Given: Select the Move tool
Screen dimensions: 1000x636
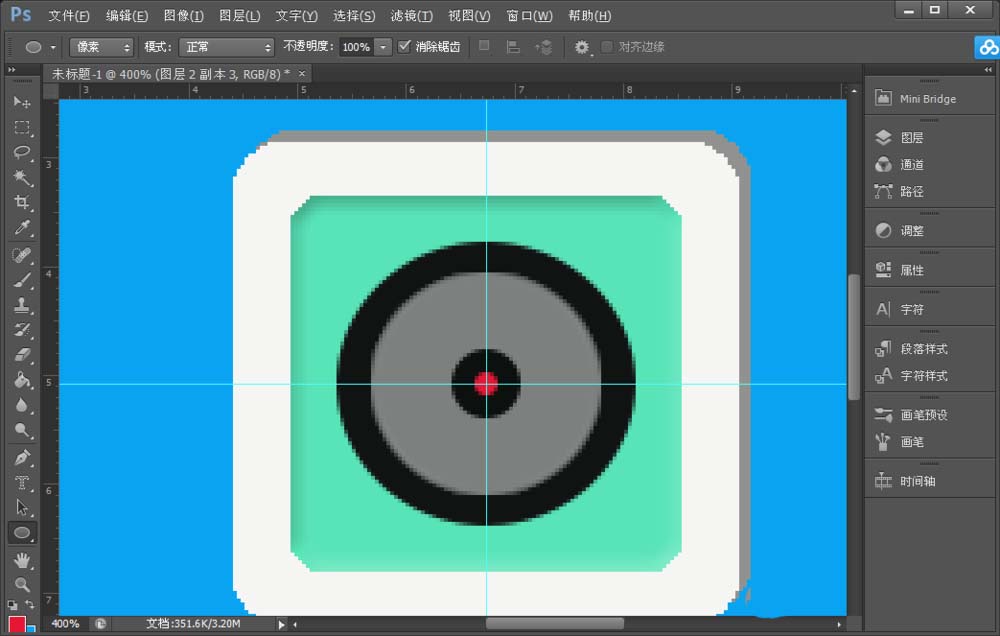Looking at the screenshot, I should click(x=22, y=102).
